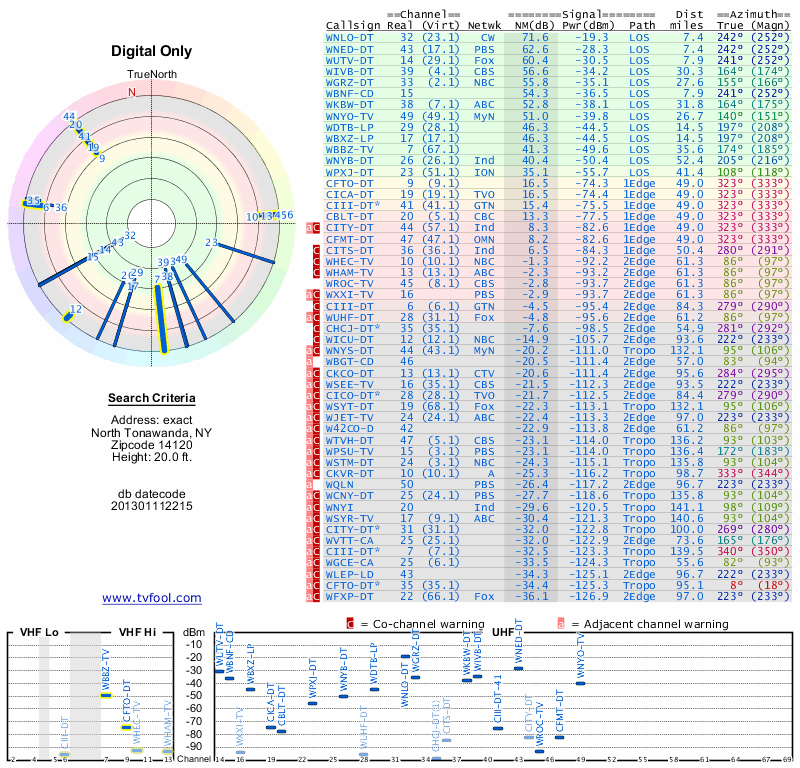This screenshot has height=768, width=800.
Task: Click the WVTT-CA callsign
Action: coord(349,540)
